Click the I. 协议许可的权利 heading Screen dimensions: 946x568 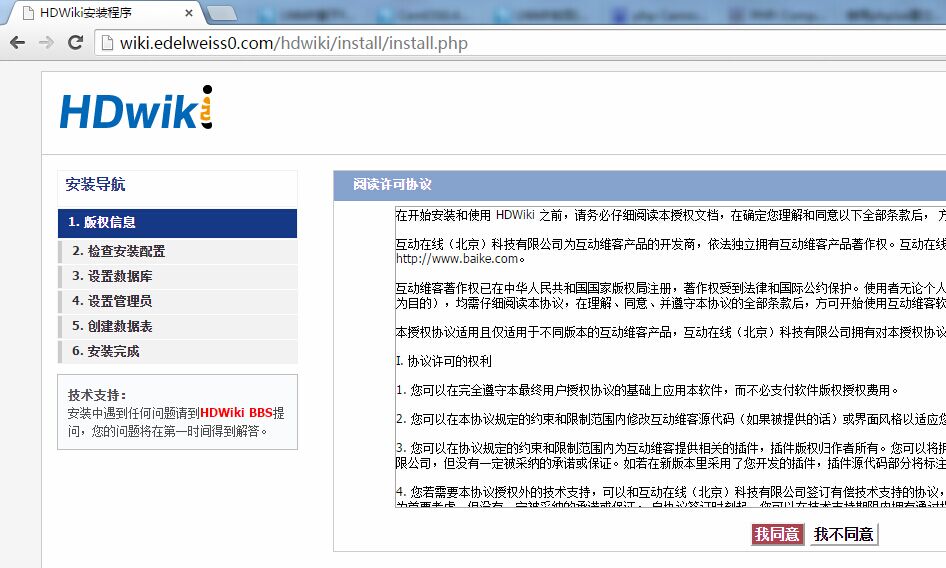[x=443, y=362]
